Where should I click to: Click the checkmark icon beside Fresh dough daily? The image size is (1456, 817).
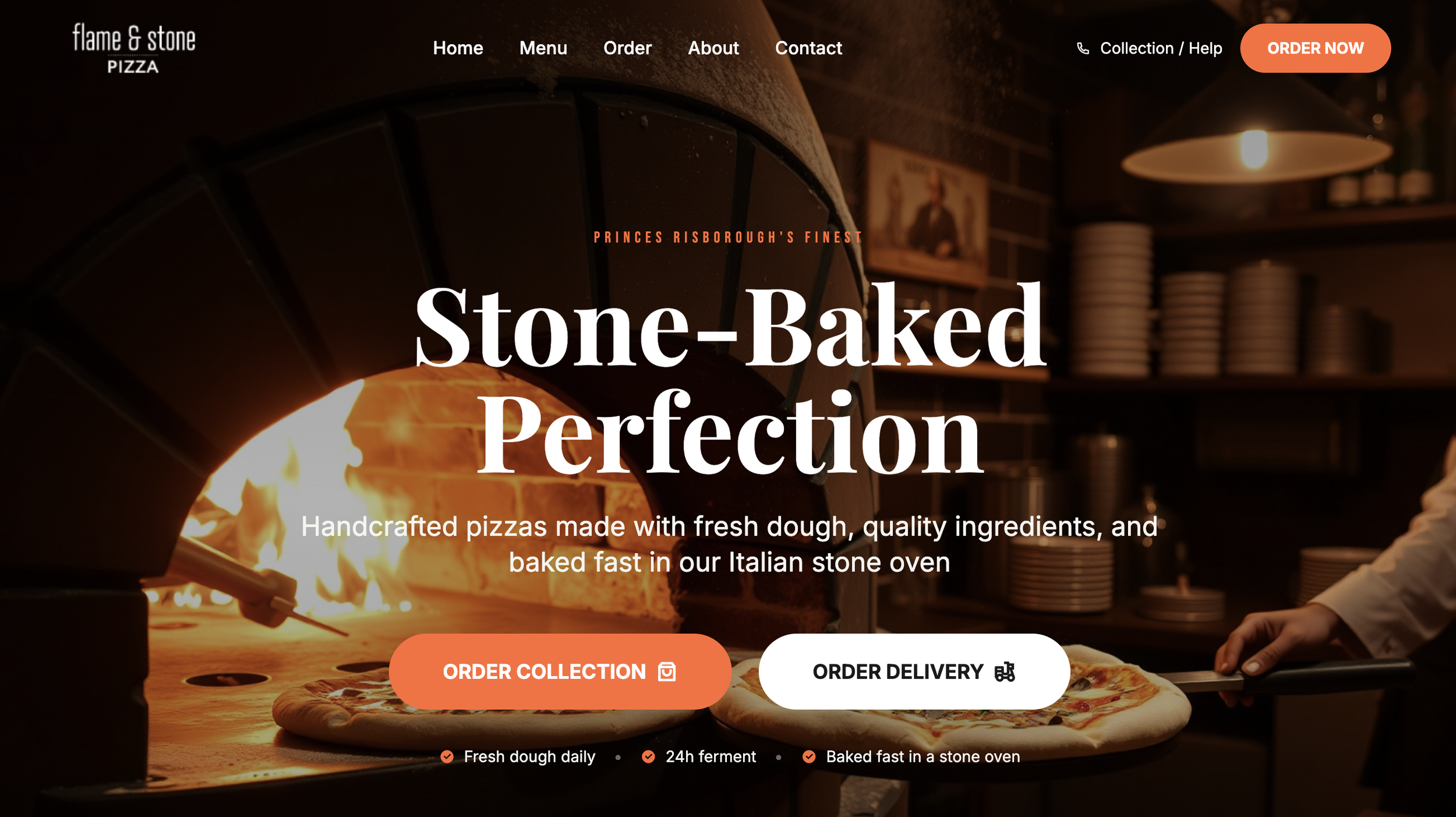[x=447, y=756]
